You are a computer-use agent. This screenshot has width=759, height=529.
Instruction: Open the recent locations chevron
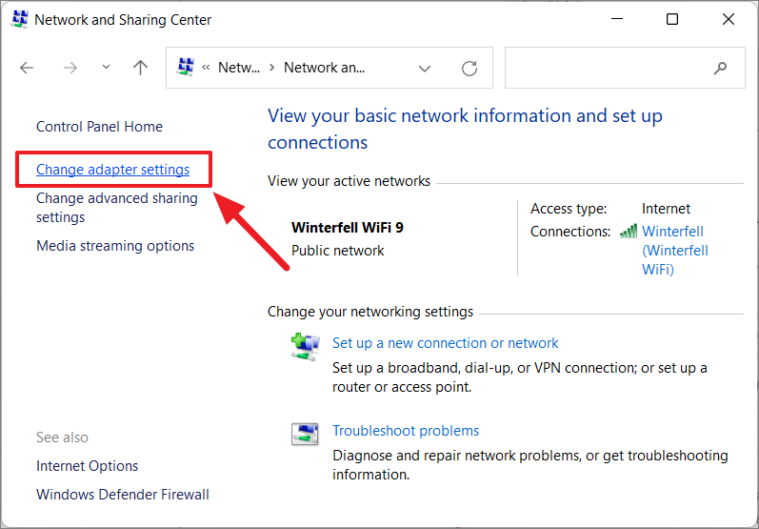[106, 67]
